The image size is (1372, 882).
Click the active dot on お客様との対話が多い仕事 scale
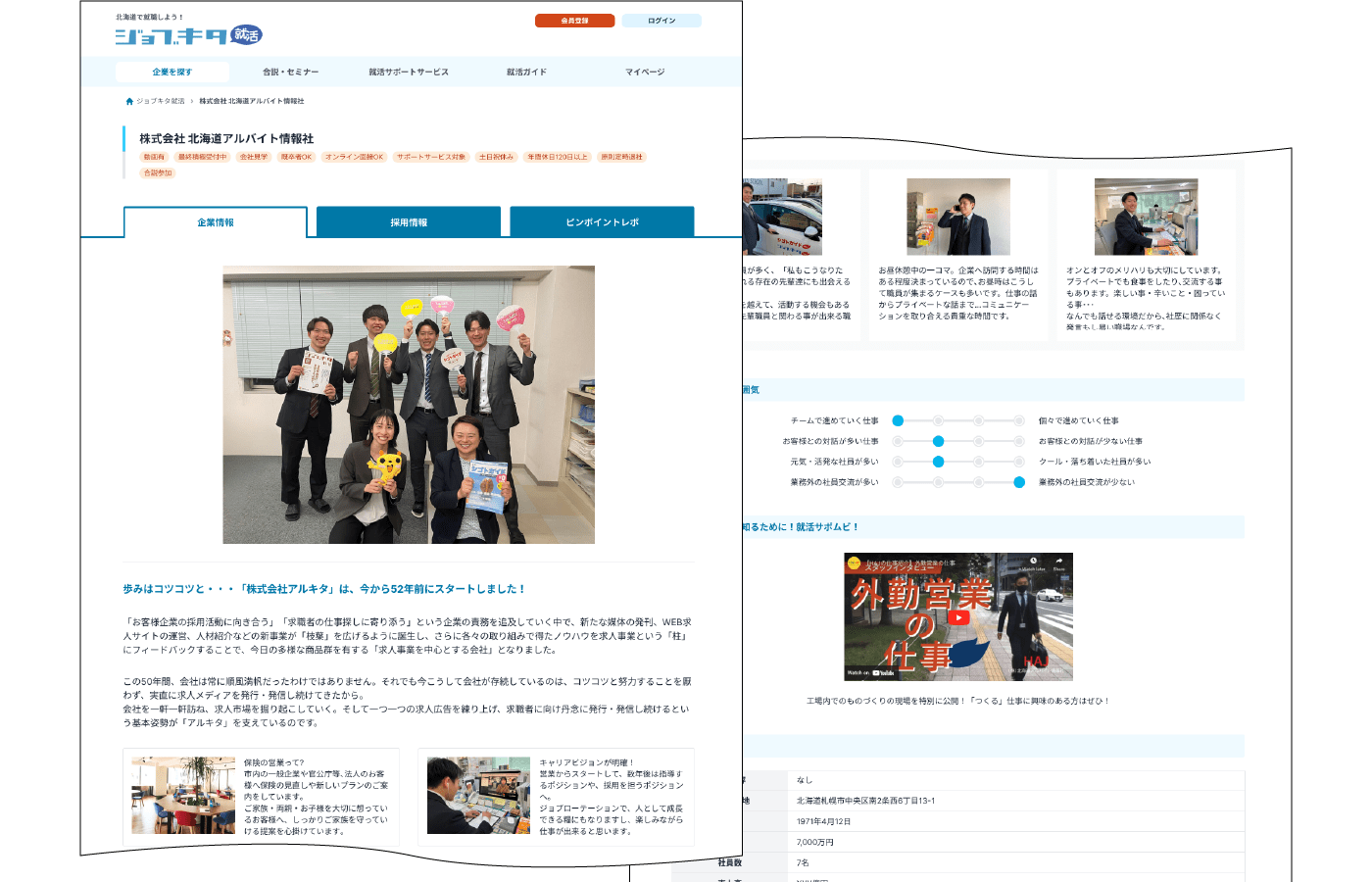click(938, 441)
